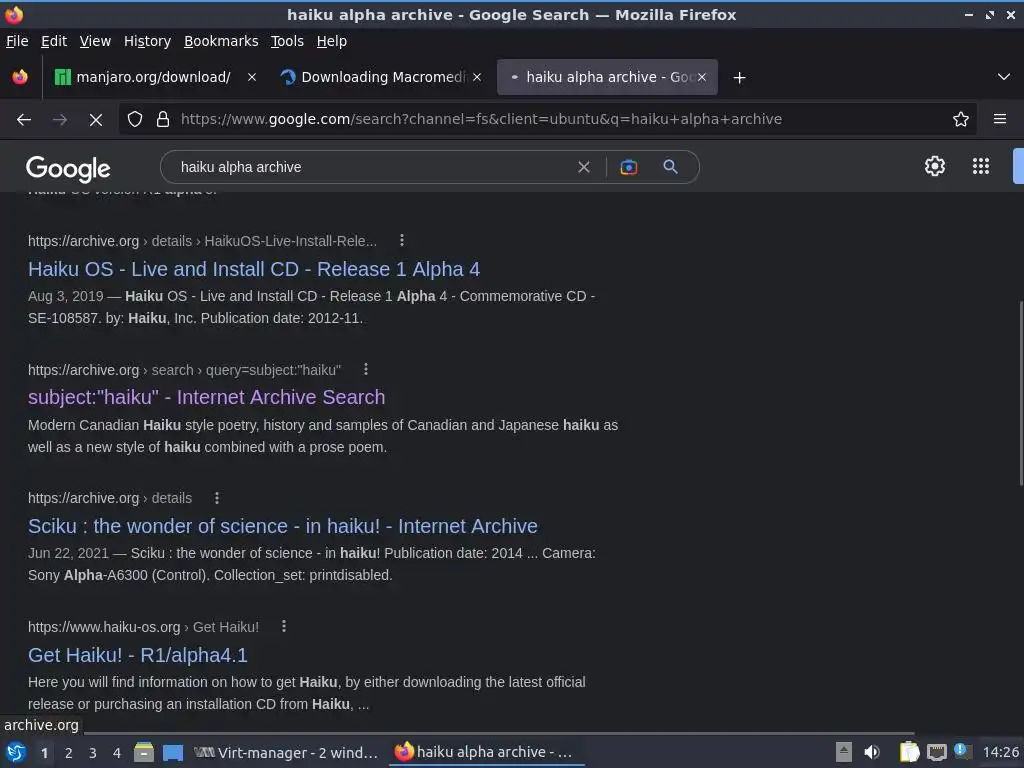Open Firefox View pinned icon
Viewport: 1024px width, 768px height.
pyautogui.click(x=20, y=77)
